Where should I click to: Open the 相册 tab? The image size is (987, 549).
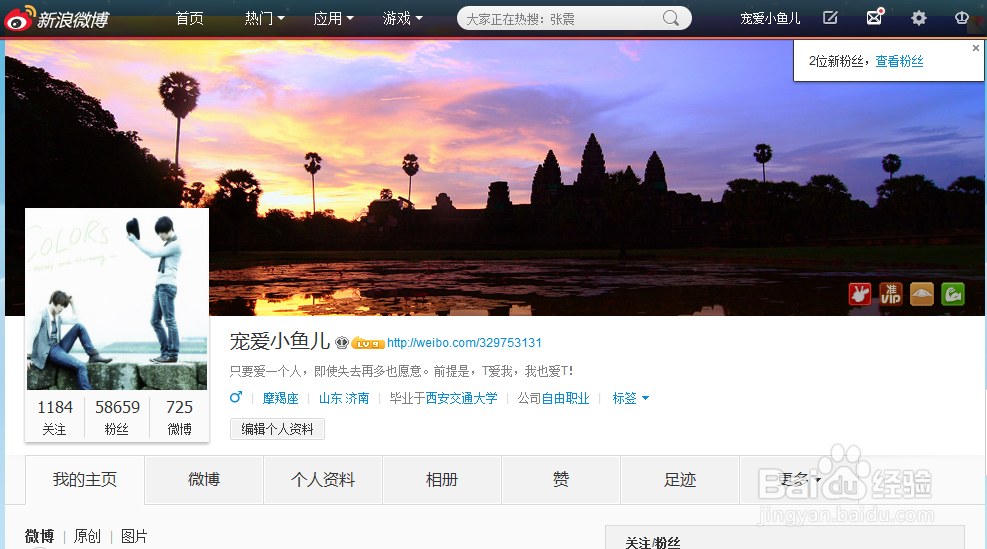(x=442, y=480)
